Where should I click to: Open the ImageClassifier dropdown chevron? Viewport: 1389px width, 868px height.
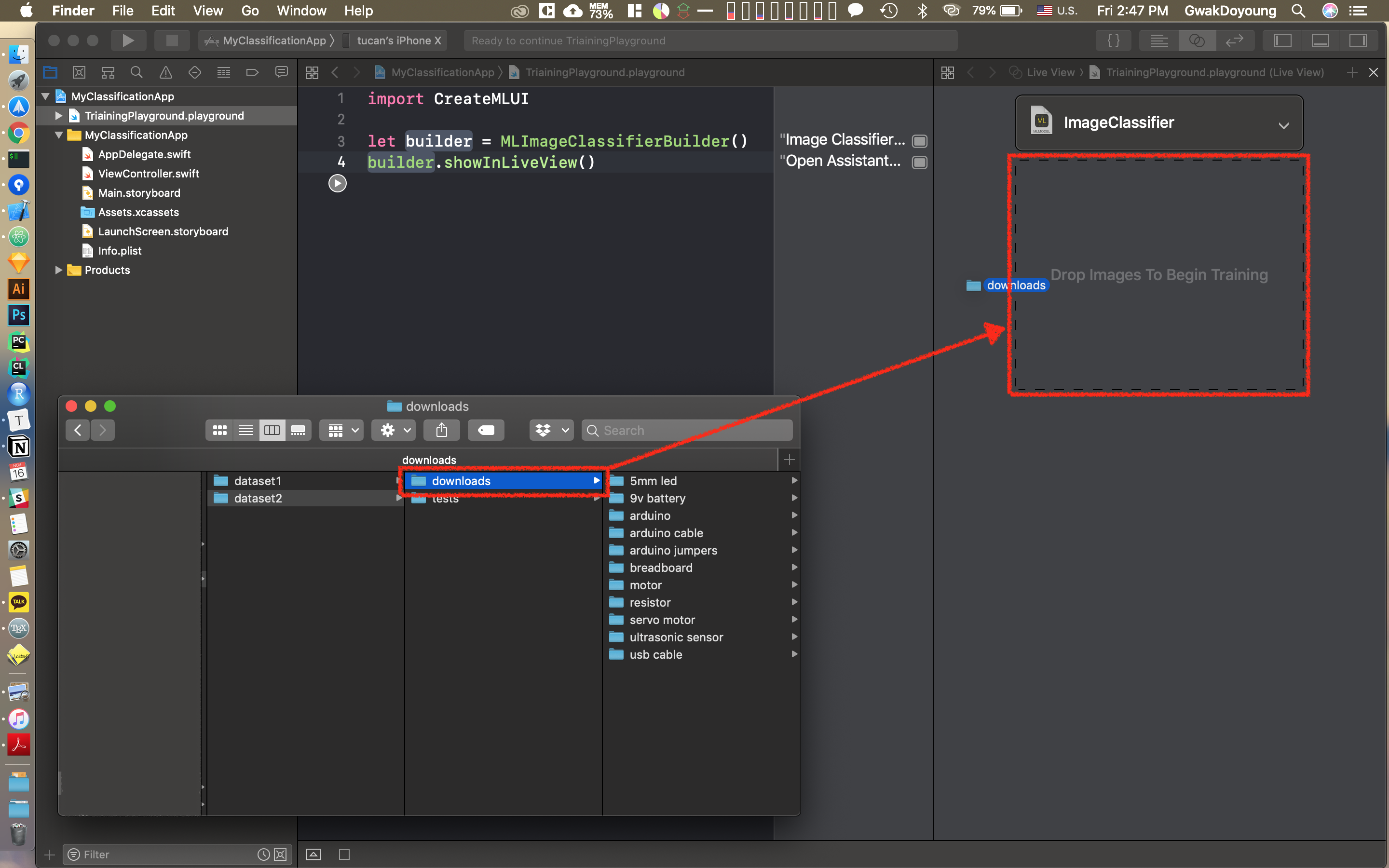1283,125
